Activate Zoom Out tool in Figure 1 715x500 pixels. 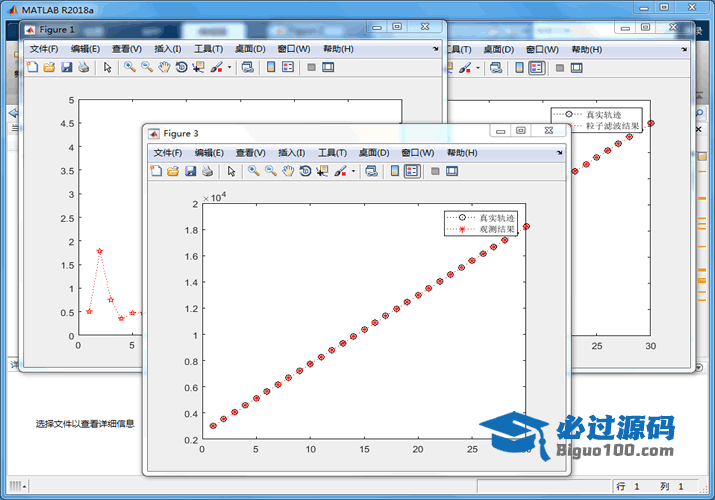tap(147, 67)
